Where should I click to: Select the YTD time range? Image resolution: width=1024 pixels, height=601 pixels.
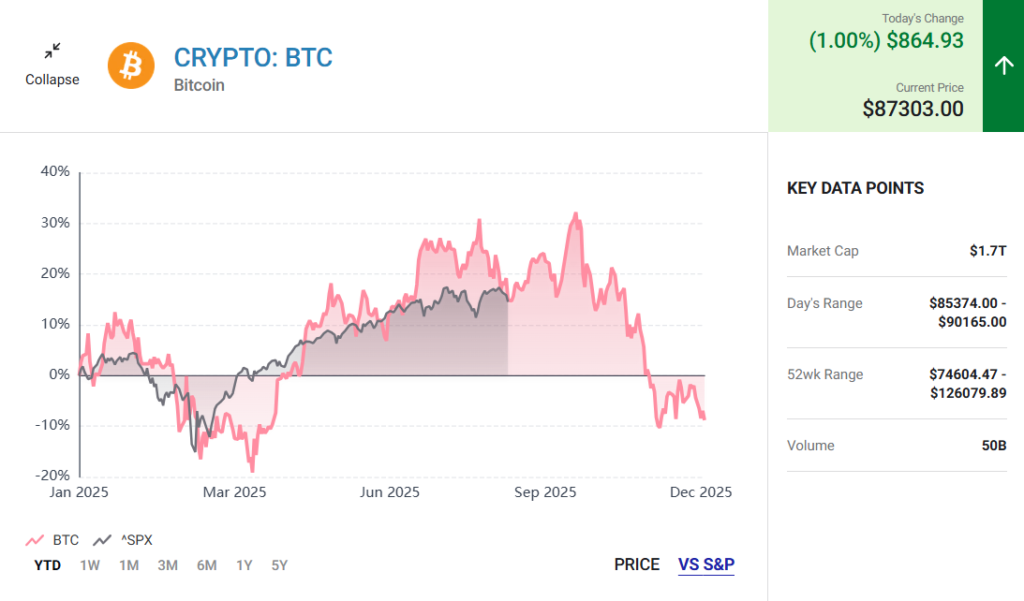tap(47, 565)
